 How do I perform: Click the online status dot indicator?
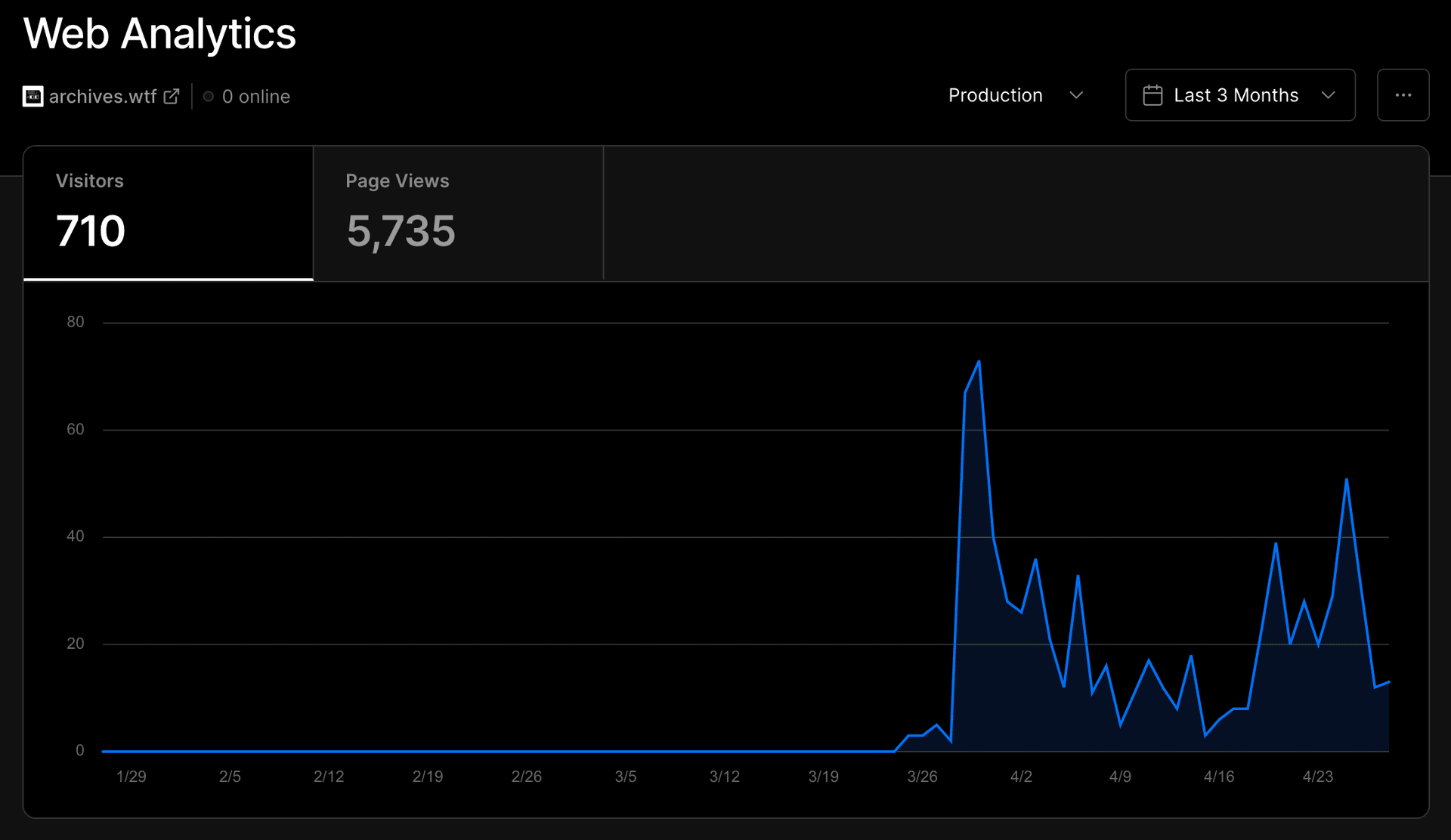coord(209,97)
